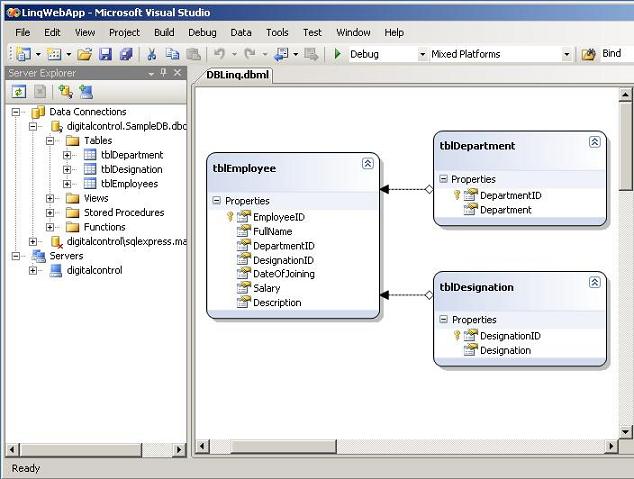Click the Open File folder icon
This screenshot has width=634, height=479.
coord(85,54)
